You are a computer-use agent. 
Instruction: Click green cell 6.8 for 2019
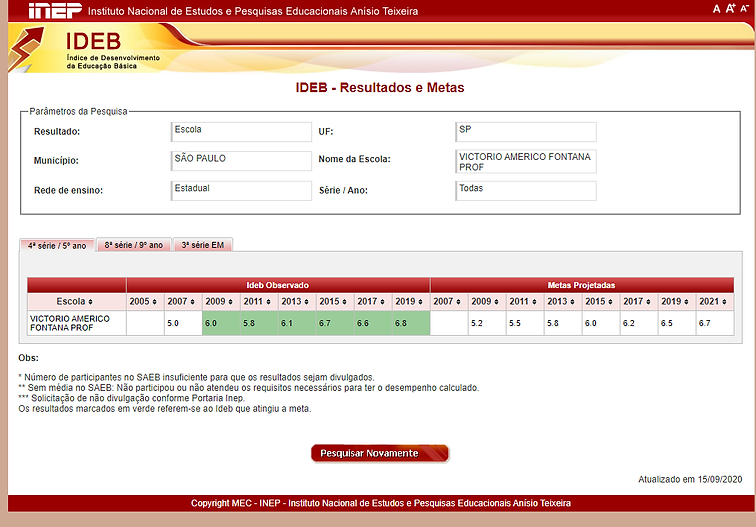tap(411, 323)
